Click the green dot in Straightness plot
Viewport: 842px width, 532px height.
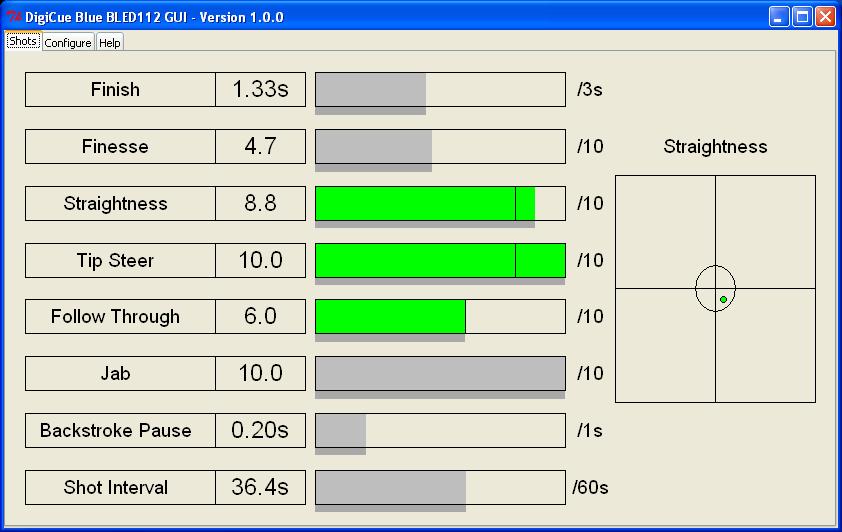[x=723, y=299]
